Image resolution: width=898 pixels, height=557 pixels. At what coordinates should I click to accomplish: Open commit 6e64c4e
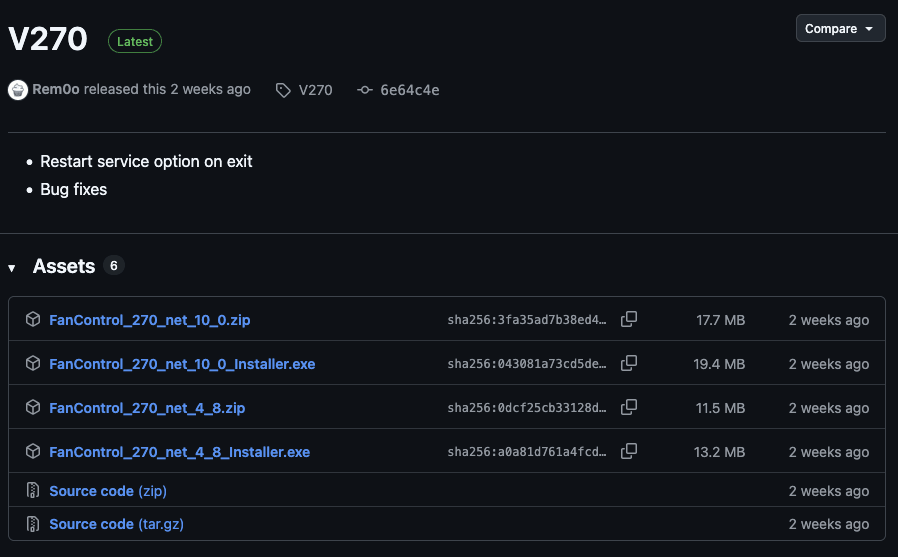click(410, 90)
